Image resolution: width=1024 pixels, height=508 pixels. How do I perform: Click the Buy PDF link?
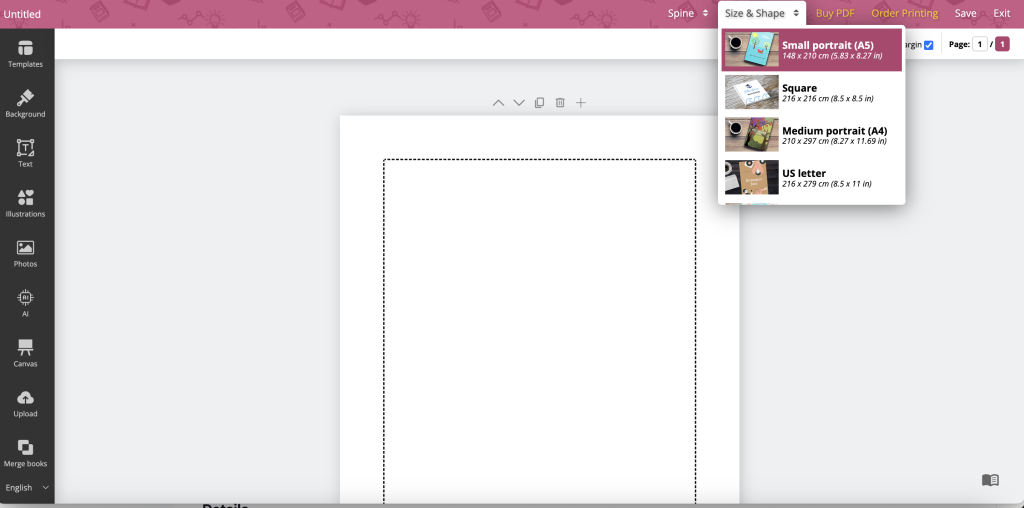coord(835,13)
